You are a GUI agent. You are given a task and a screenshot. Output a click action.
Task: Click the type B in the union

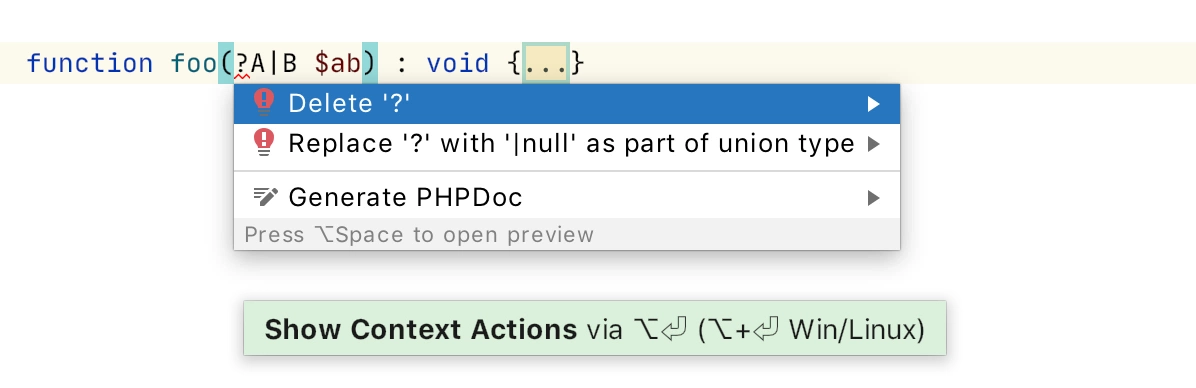tap(290, 63)
